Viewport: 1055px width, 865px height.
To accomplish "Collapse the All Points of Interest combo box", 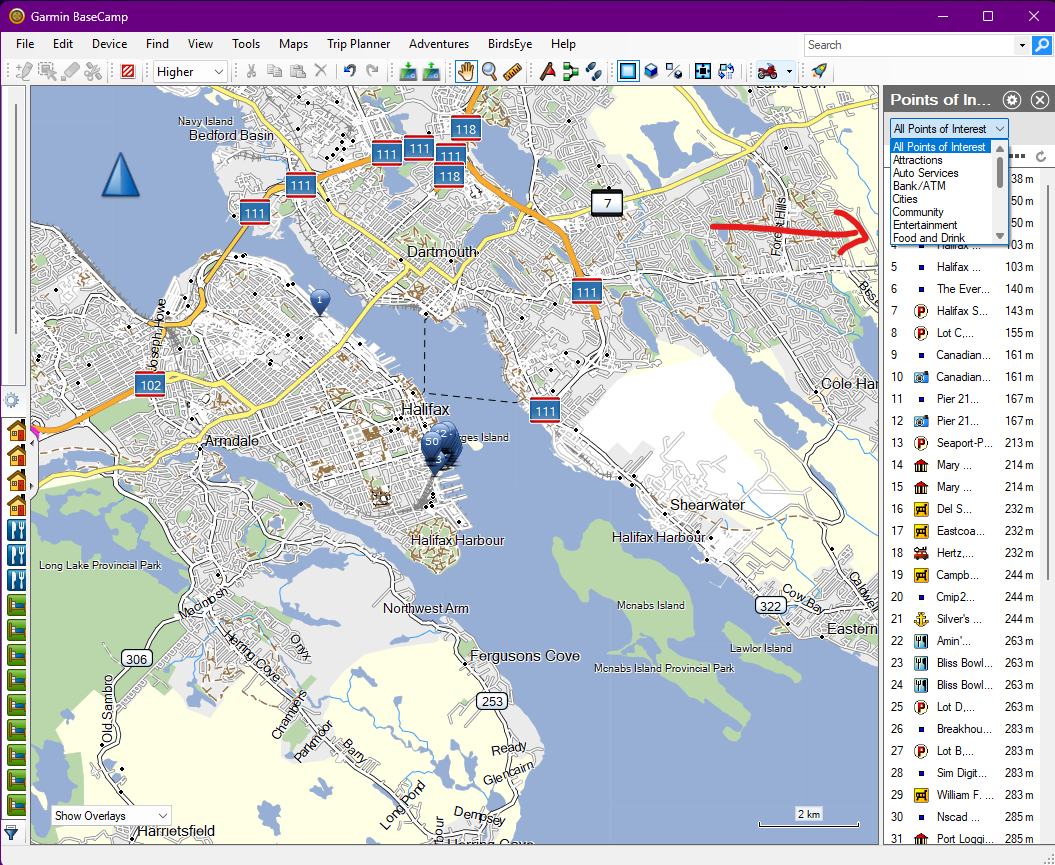I will point(949,128).
